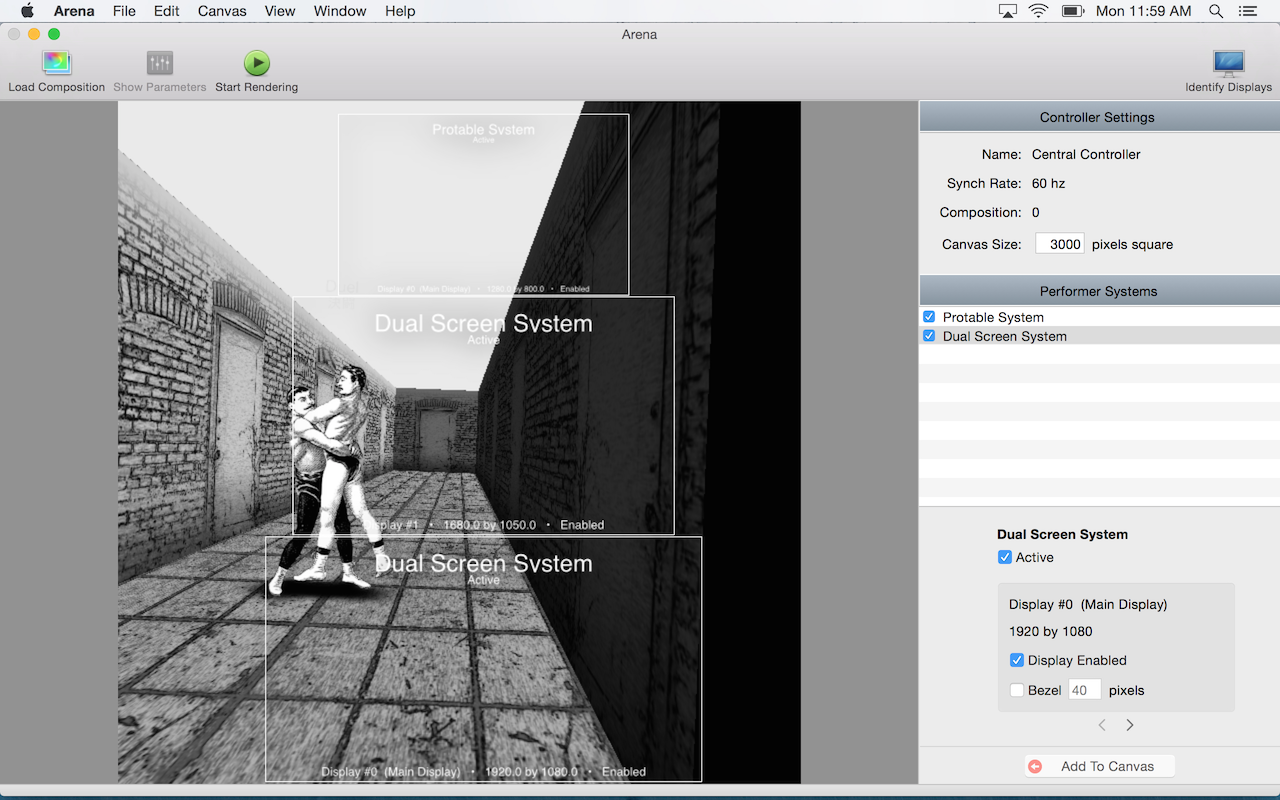Select the Display #1 rectangle on canvas
Image resolution: width=1280 pixels, height=800 pixels.
pos(560,430)
